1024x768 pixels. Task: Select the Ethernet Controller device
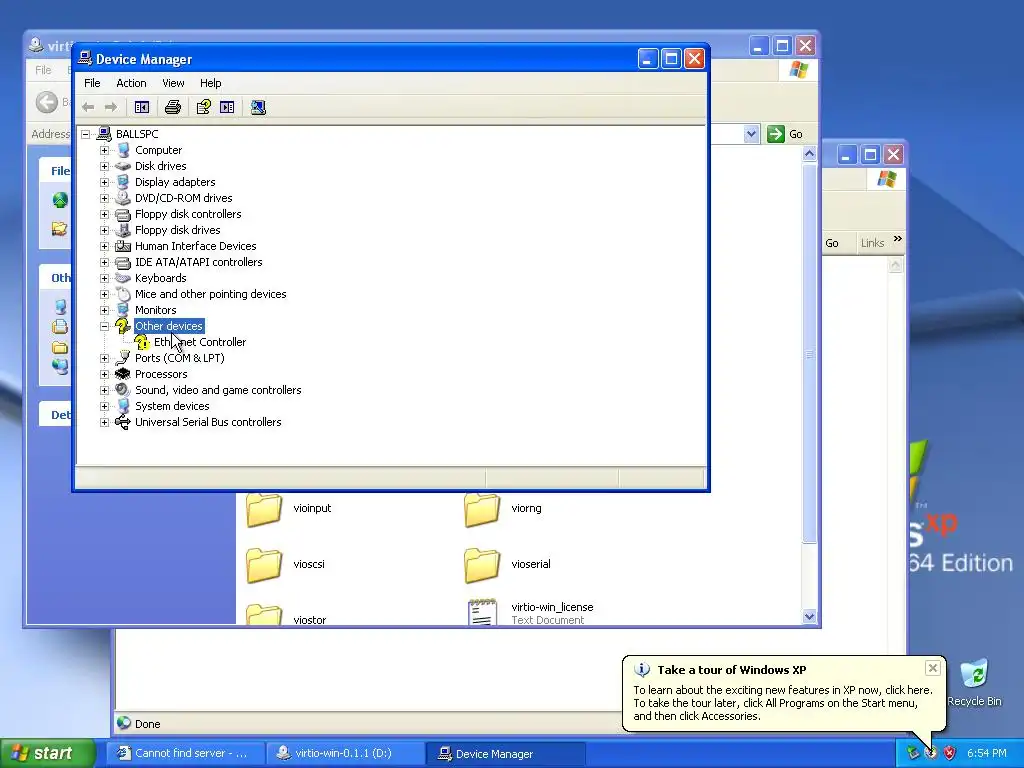pyautogui.click(x=200, y=342)
